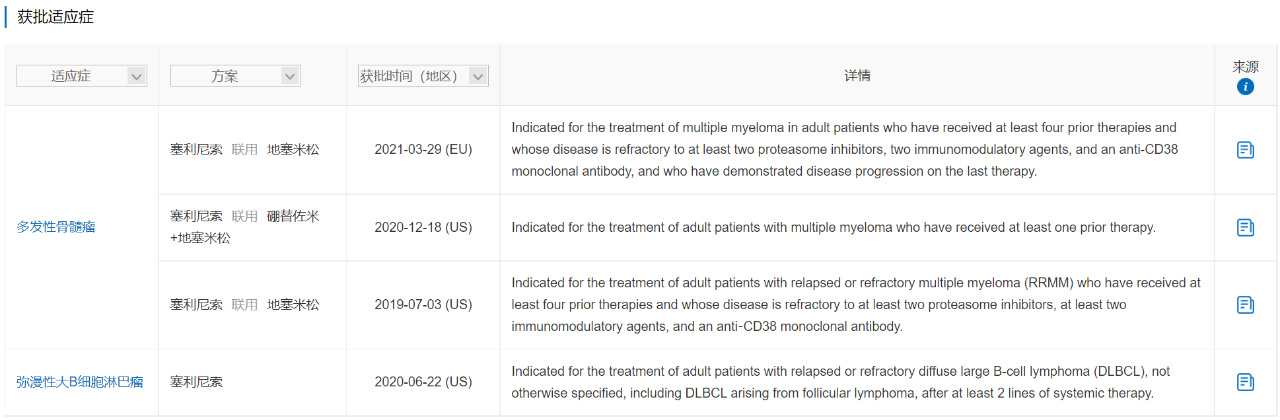1280x420 pixels.
Task: Select 硼替佐米 in the 2020-12-18 regimen
Action: pyautogui.click(x=293, y=216)
